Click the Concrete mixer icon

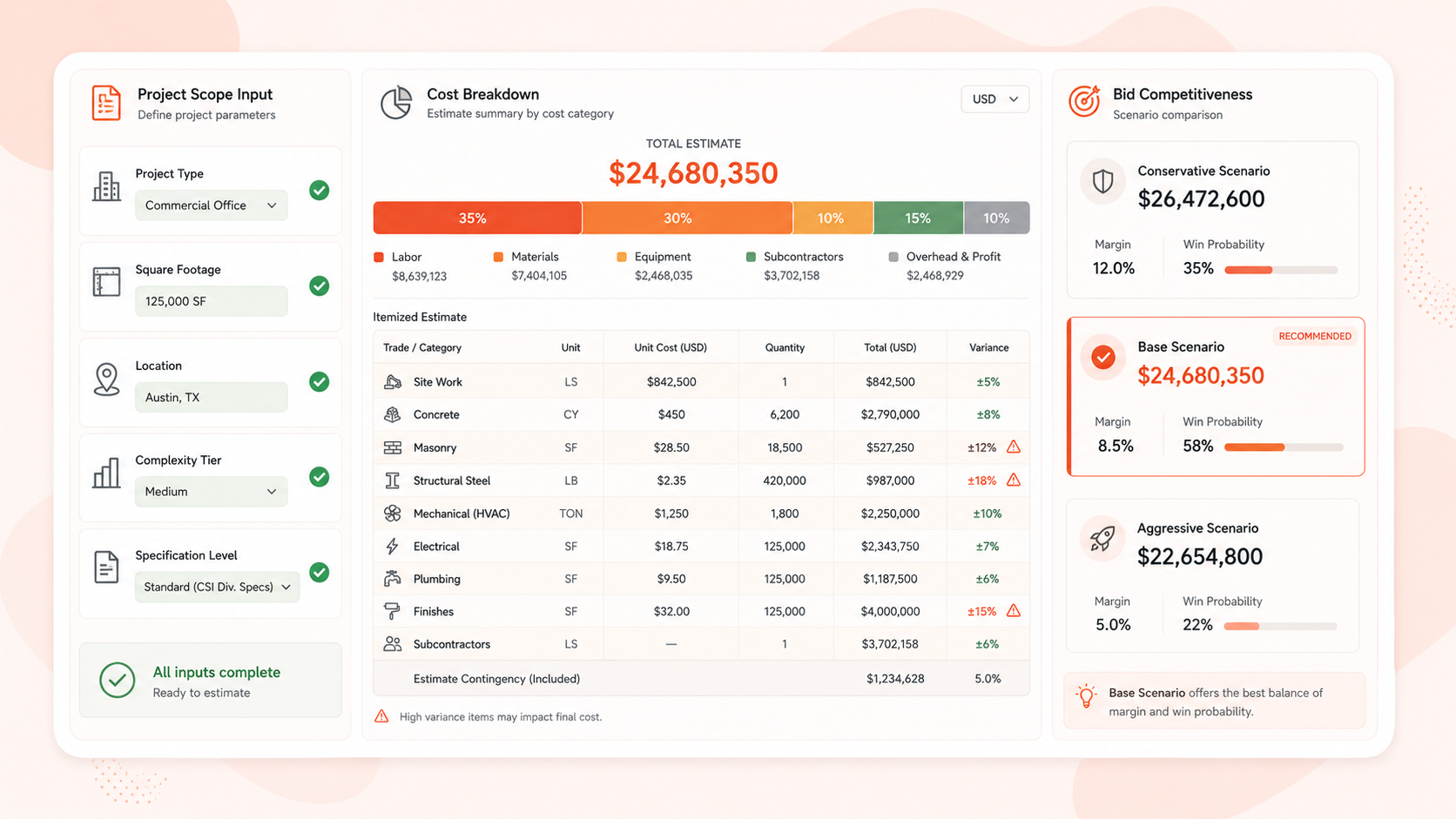pos(393,414)
